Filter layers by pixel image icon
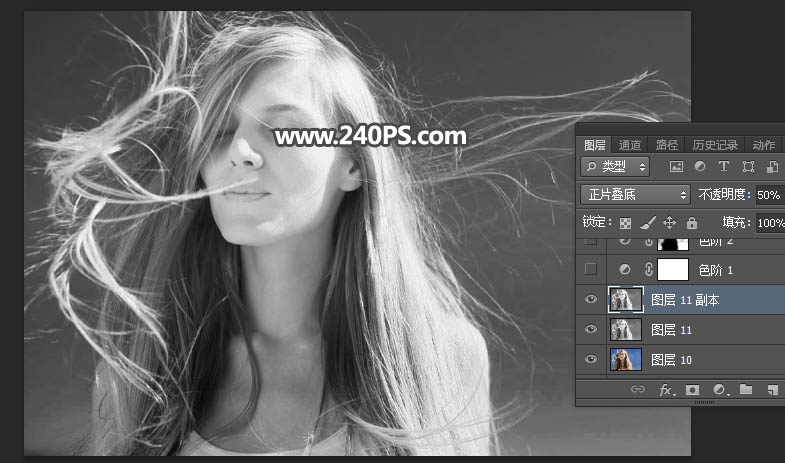Image resolution: width=785 pixels, height=463 pixels. pos(676,167)
